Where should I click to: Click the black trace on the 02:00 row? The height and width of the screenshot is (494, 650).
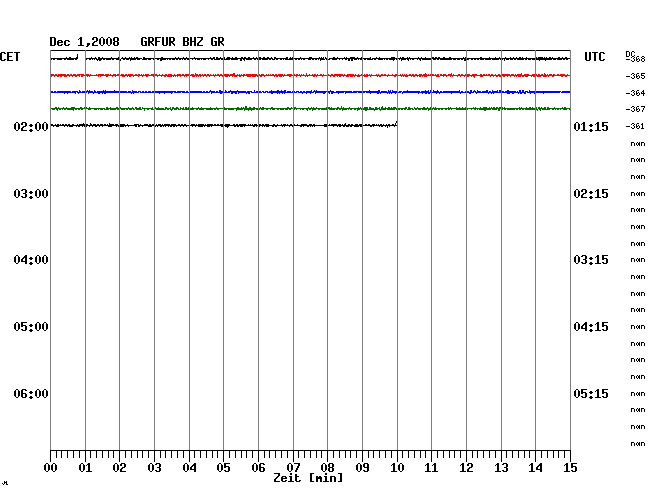pos(224,125)
